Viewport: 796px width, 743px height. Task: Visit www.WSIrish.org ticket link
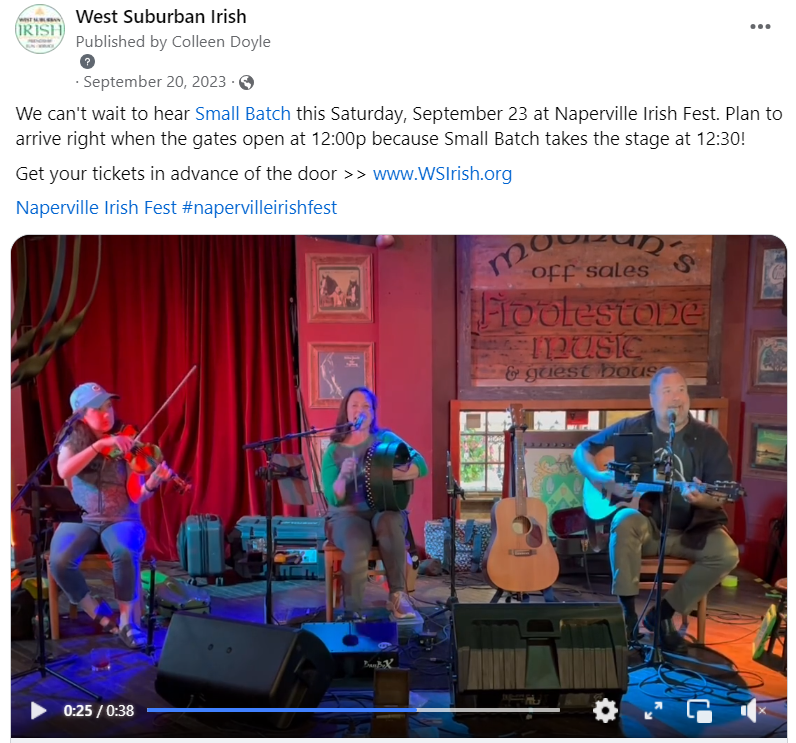[442, 174]
